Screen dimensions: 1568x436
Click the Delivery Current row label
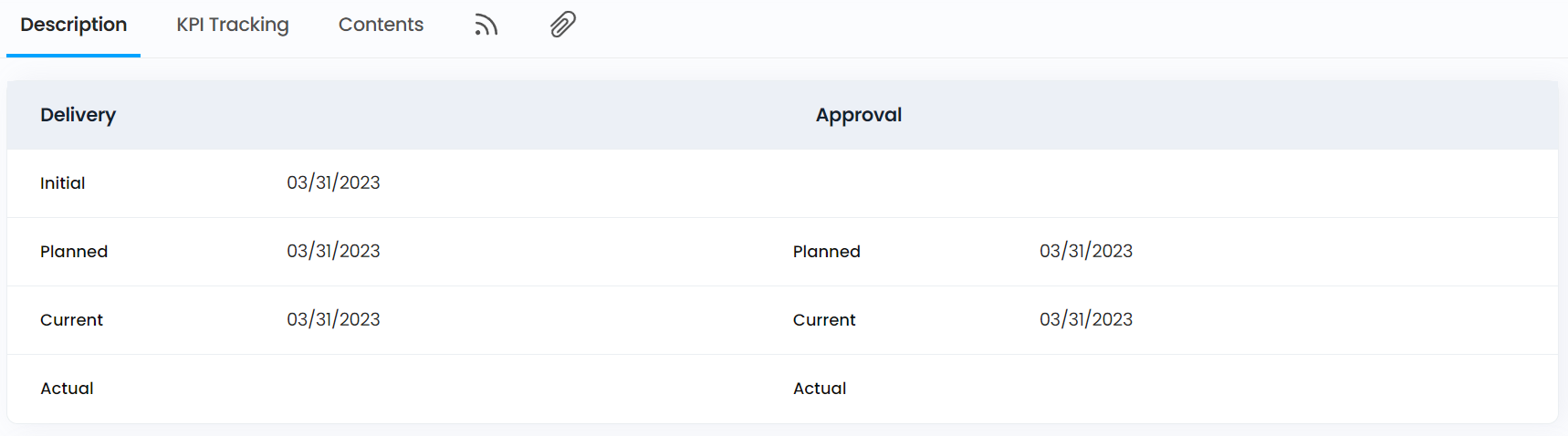pos(71,320)
